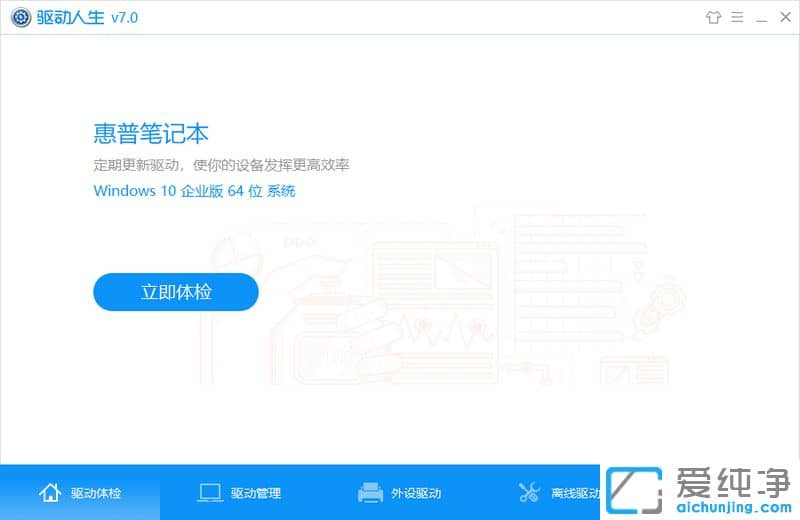Click the 惠普笔记本 heading
Screen dimensions: 800x520
point(151,134)
